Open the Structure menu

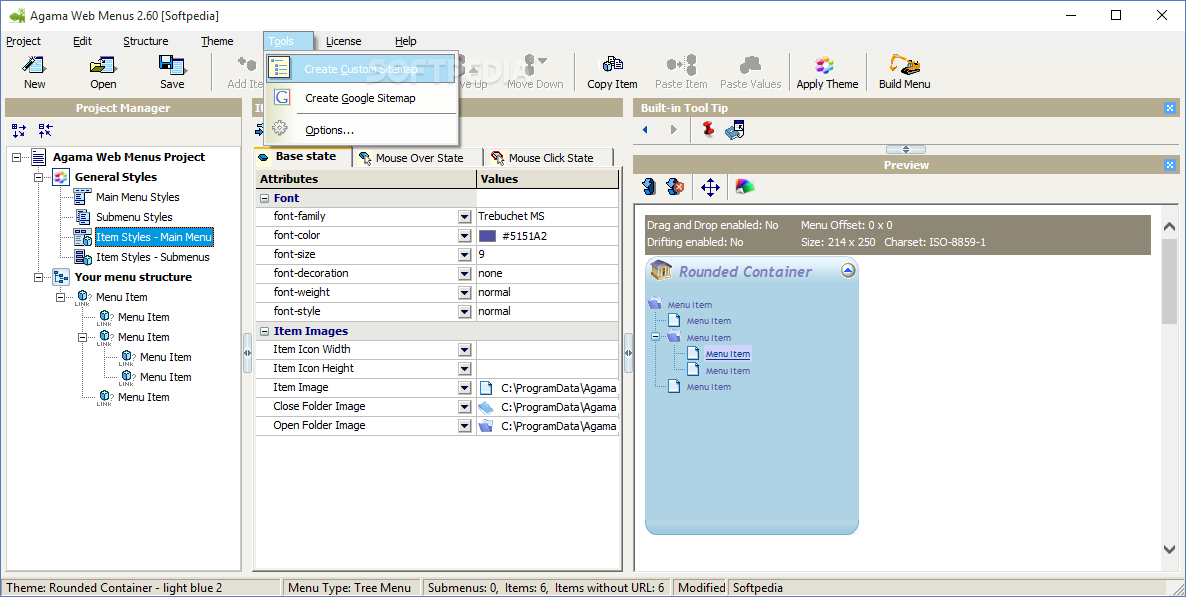pos(145,41)
